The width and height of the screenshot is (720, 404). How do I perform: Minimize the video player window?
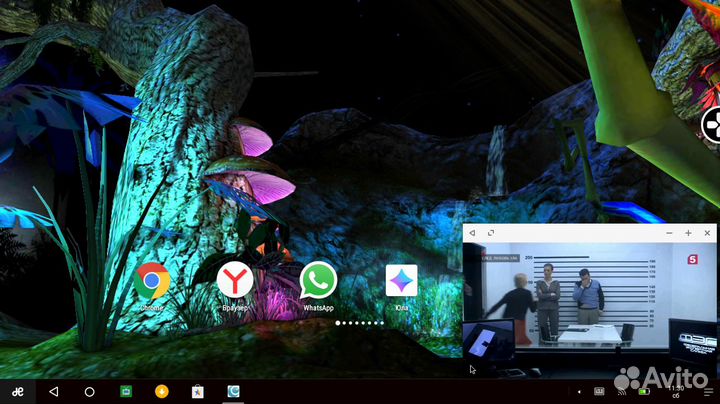(x=669, y=233)
